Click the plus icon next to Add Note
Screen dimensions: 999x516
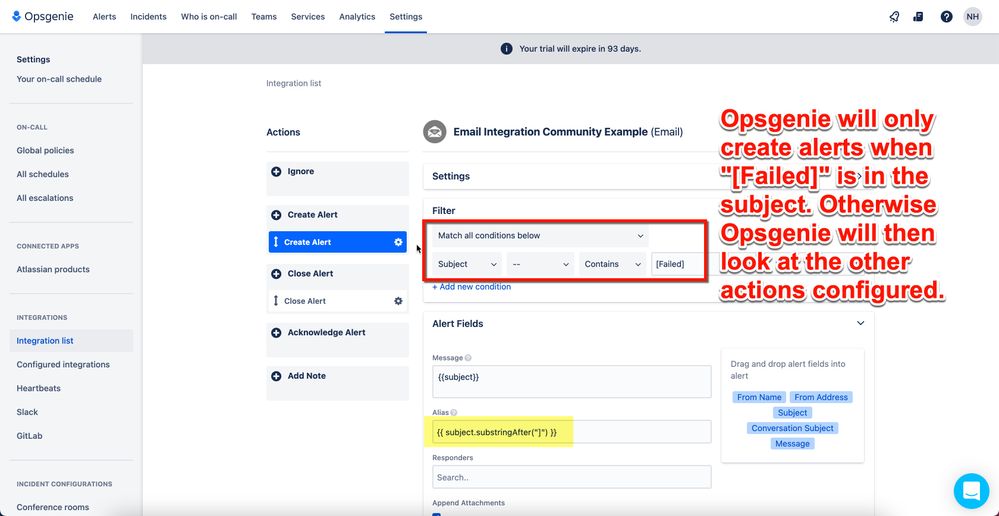tap(276, 376)
